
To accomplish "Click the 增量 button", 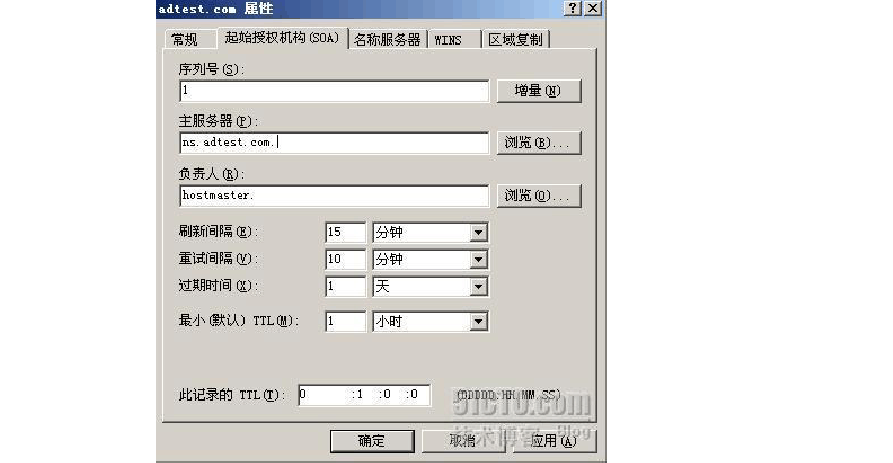I will pyautogui.click(x=538, y=91).
